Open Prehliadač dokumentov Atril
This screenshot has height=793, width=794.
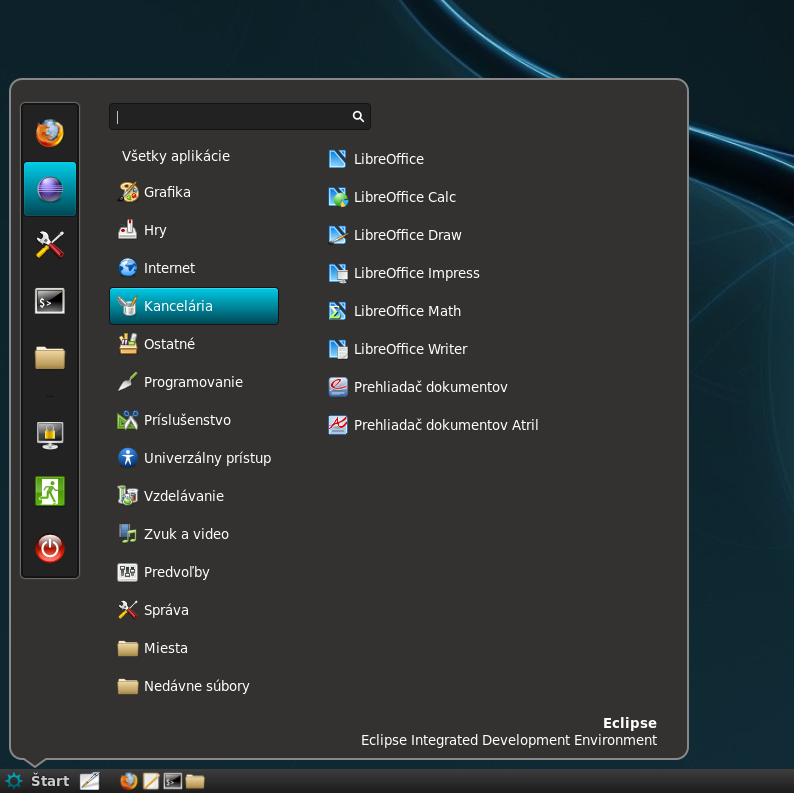[x=433, y=425]
